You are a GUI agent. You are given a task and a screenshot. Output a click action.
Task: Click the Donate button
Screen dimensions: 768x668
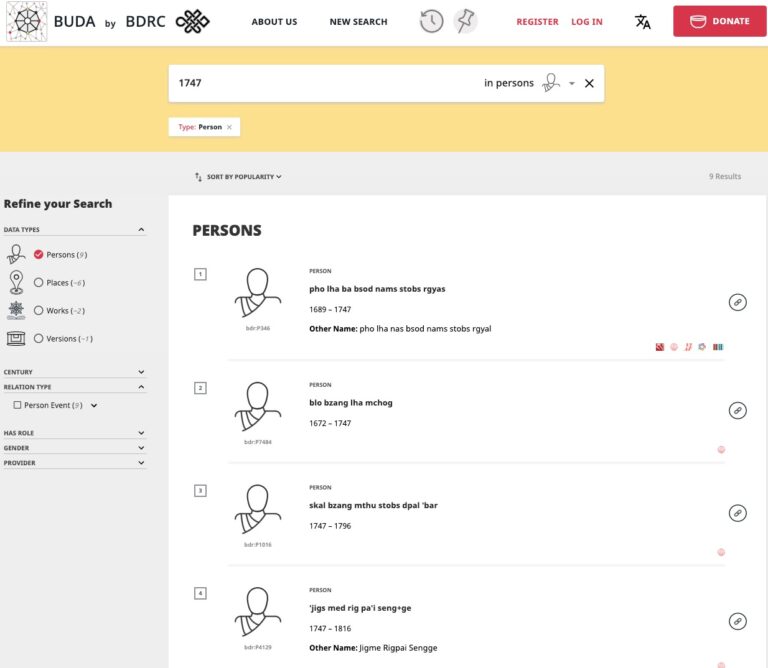pos(720,21)
